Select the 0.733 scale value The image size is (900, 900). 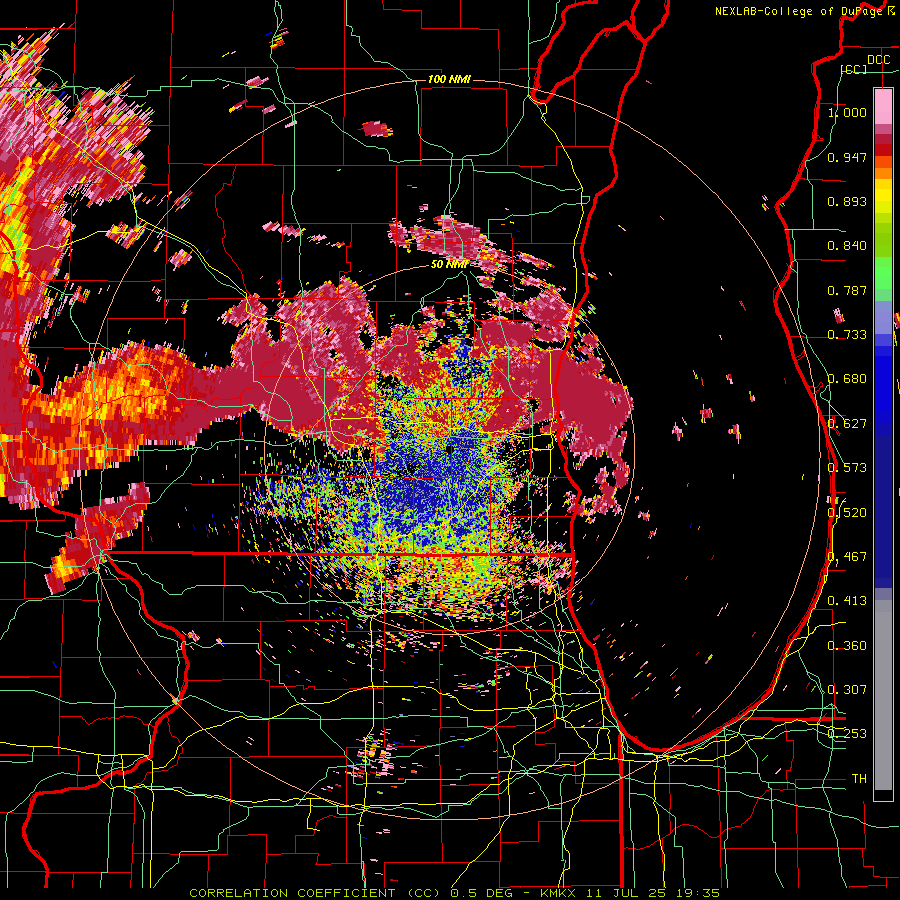pyautogui.click(x=847, y=335)
